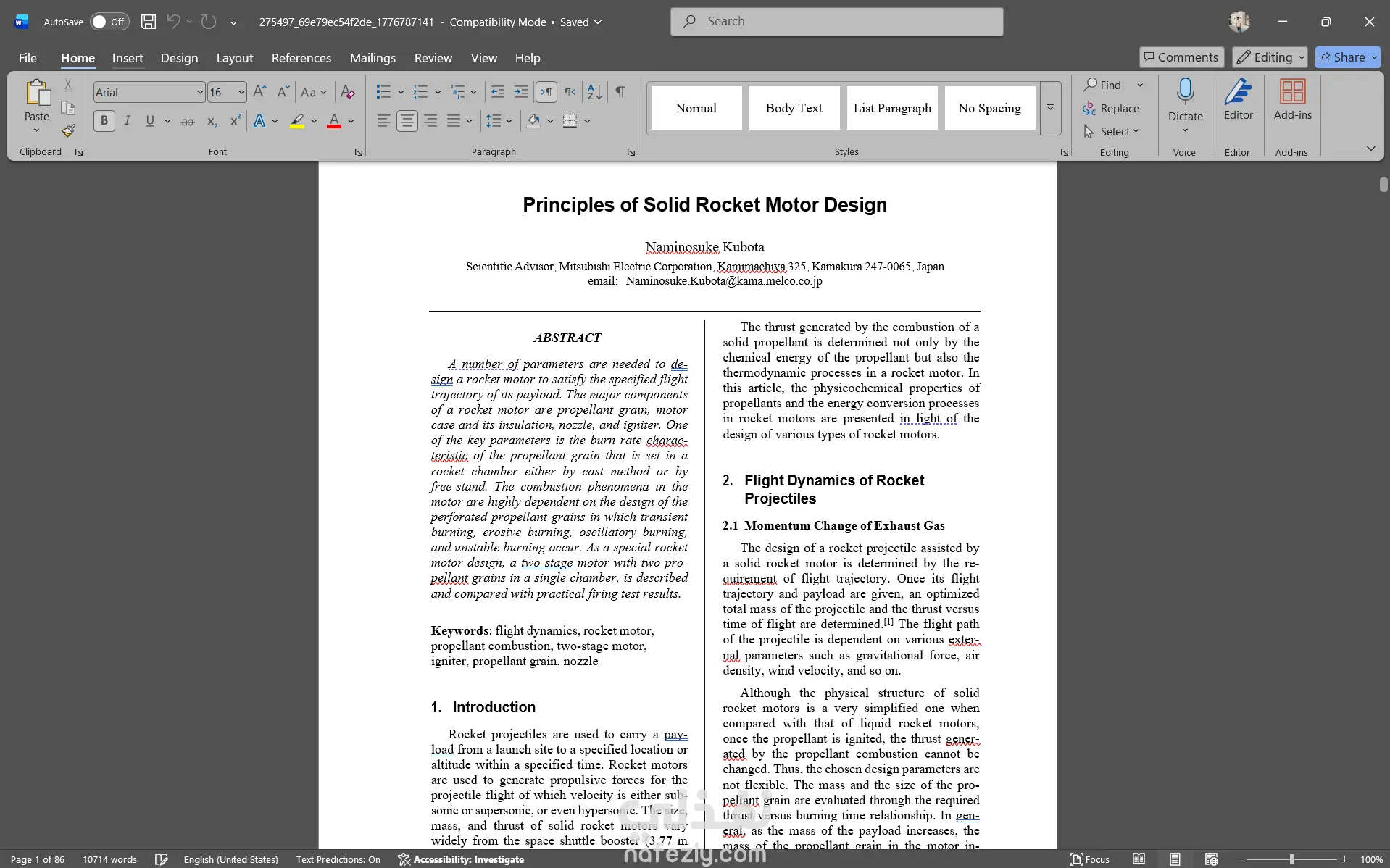Click the yellow text highlight color
1390x868 pixels.
point(297,121)
